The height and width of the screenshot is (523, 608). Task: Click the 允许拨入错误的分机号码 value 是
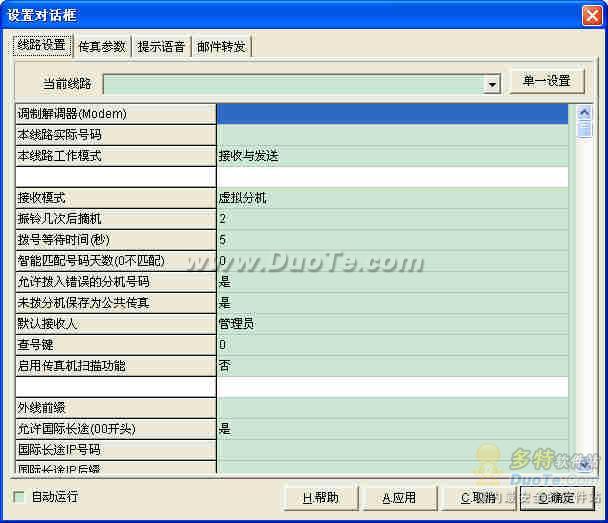click(x=225, y=281)
